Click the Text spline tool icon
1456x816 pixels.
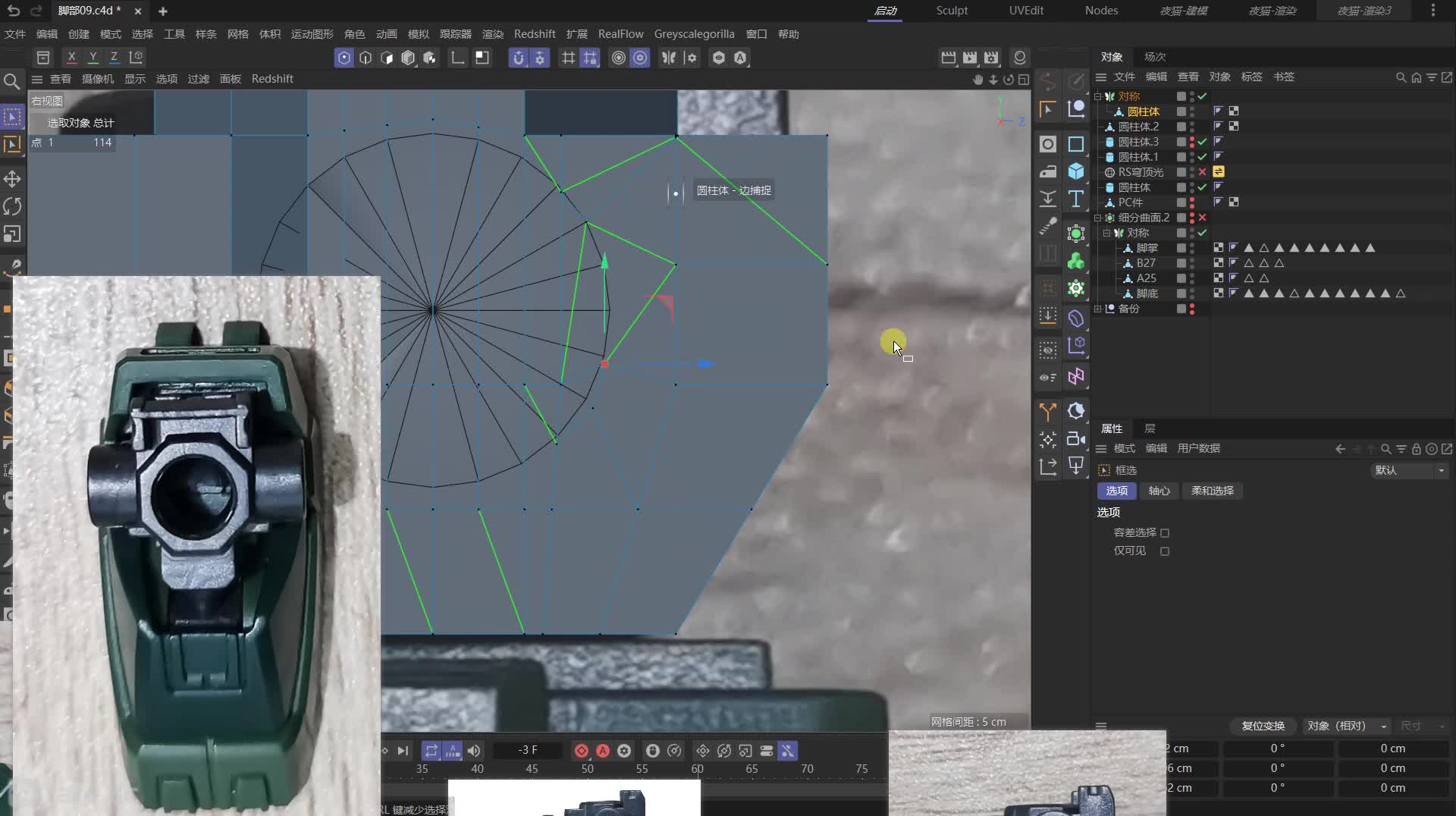click(x=1076, y=199)
